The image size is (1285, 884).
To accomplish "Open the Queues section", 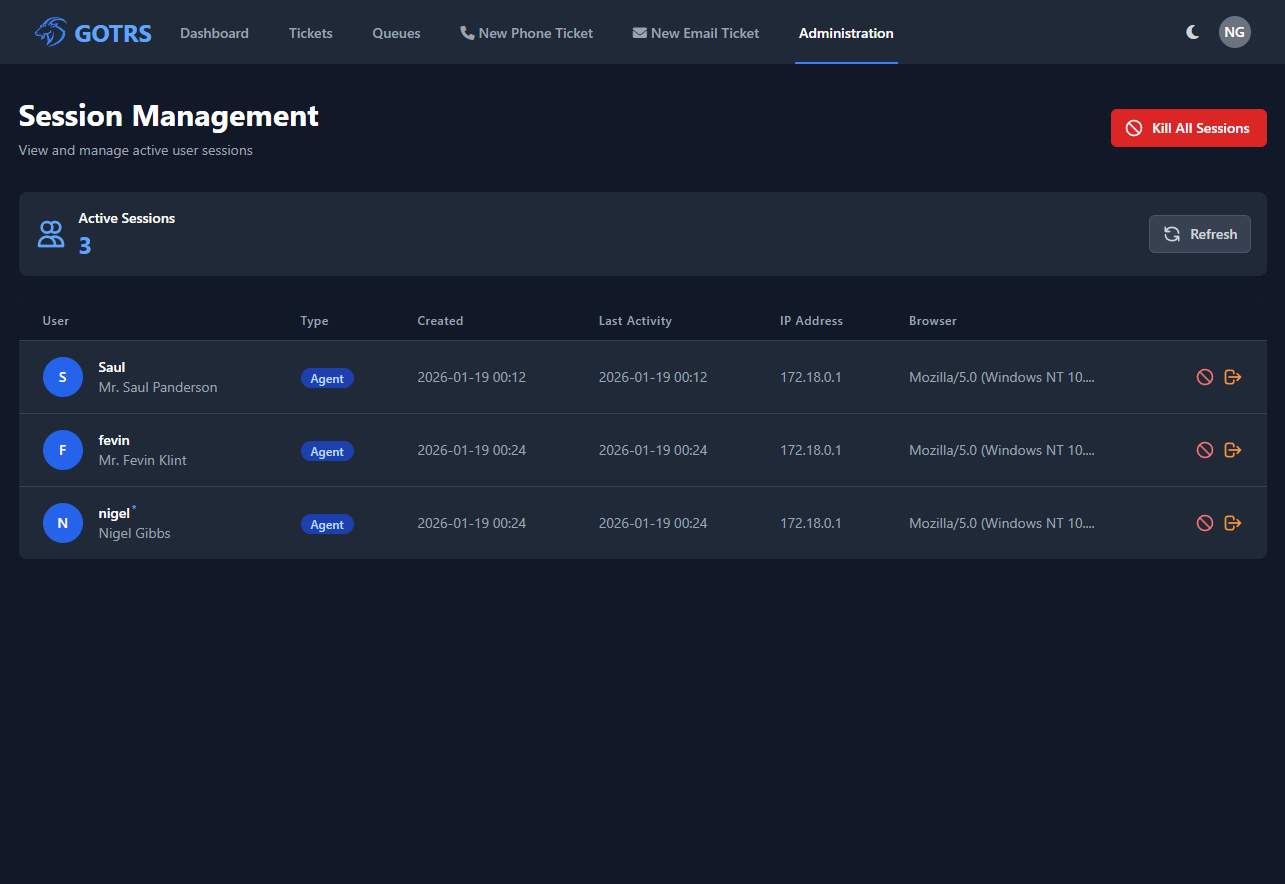I will 396,32.
